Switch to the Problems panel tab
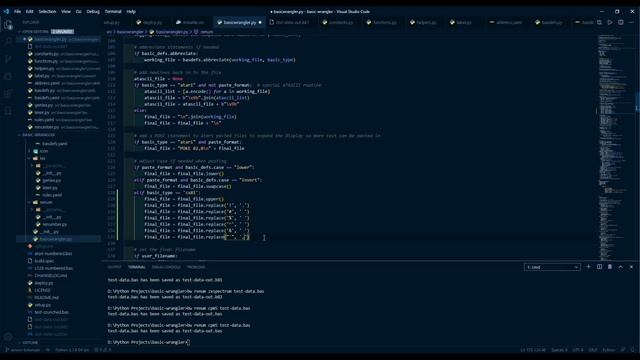 (196, 267)
